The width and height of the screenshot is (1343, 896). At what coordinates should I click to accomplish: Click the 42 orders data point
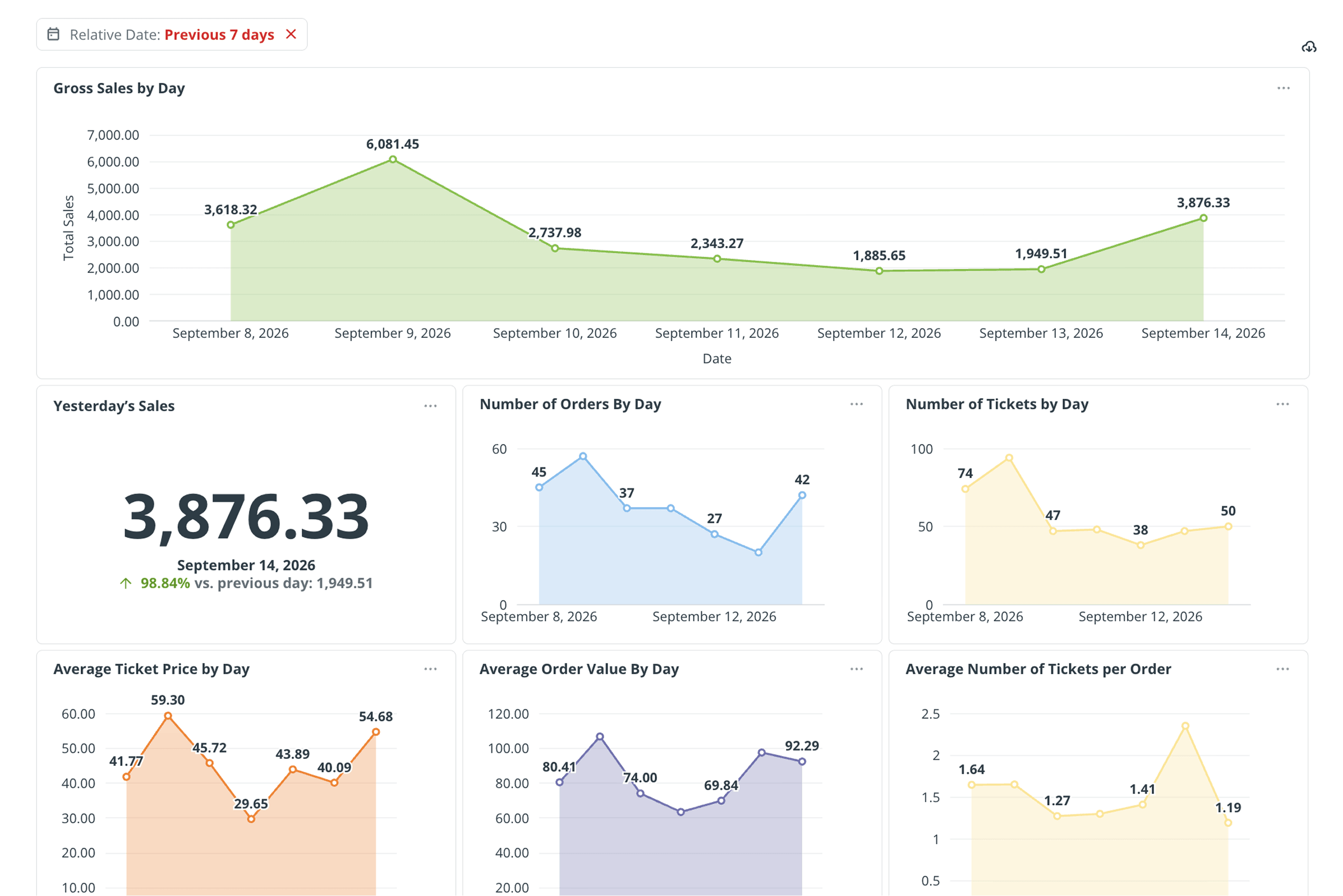[801, 496]
